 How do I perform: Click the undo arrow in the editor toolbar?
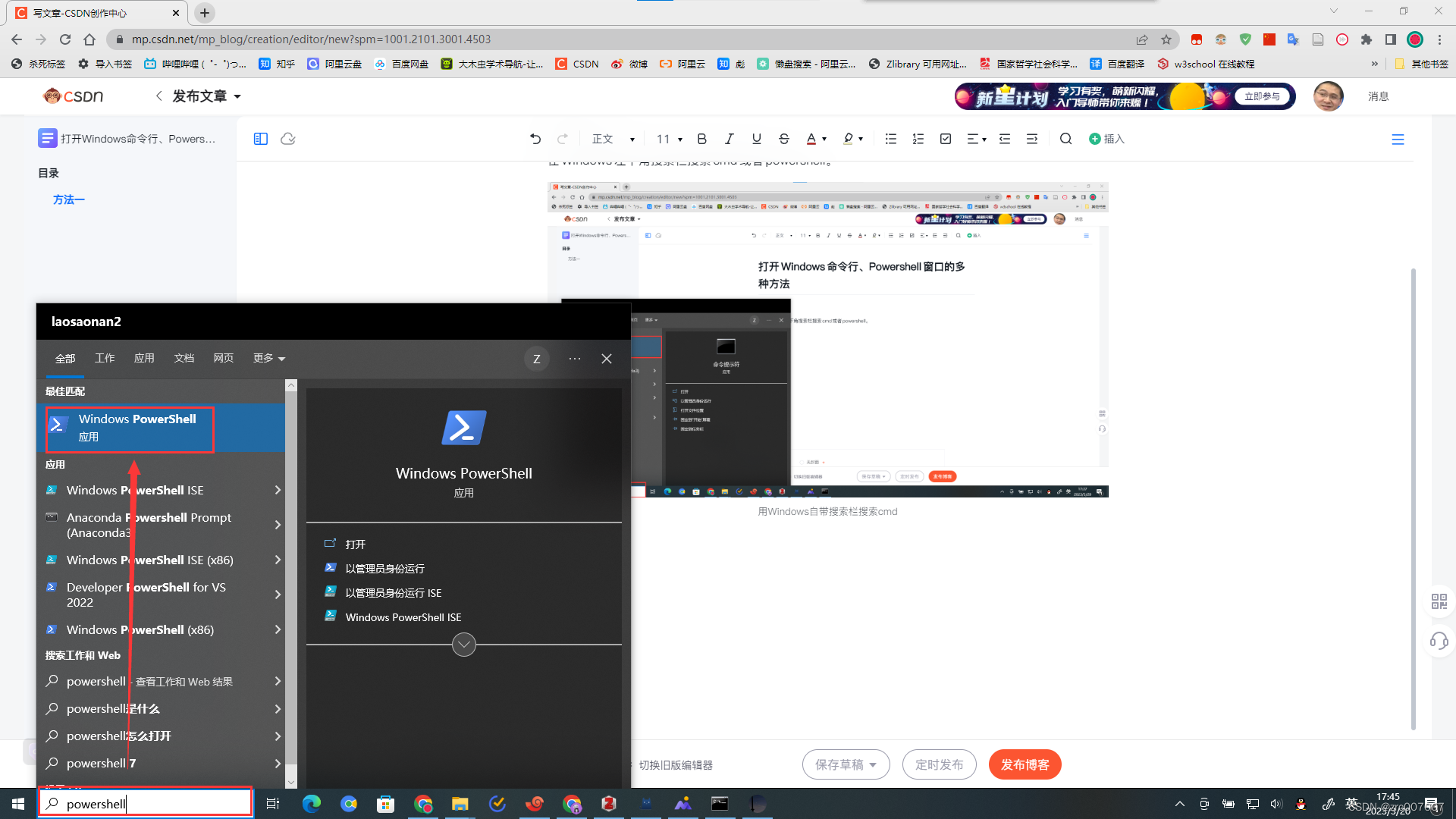pos(535,139)
